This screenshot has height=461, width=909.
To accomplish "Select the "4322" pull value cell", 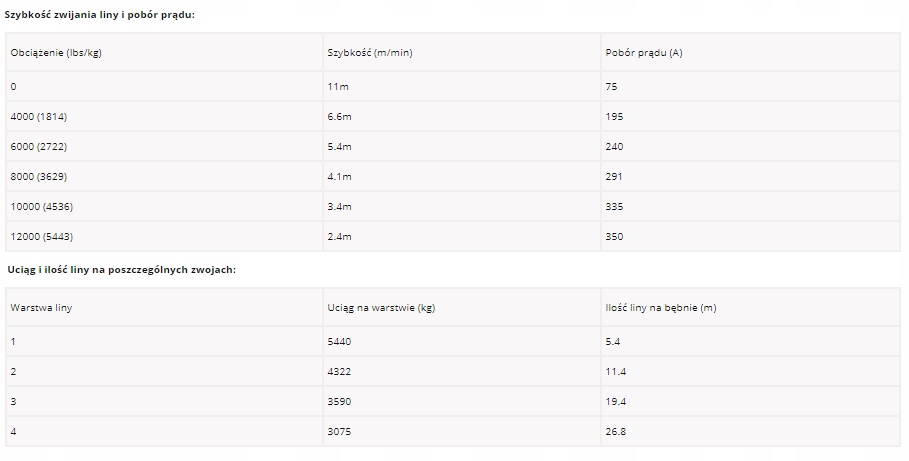I will click(339, 372).
